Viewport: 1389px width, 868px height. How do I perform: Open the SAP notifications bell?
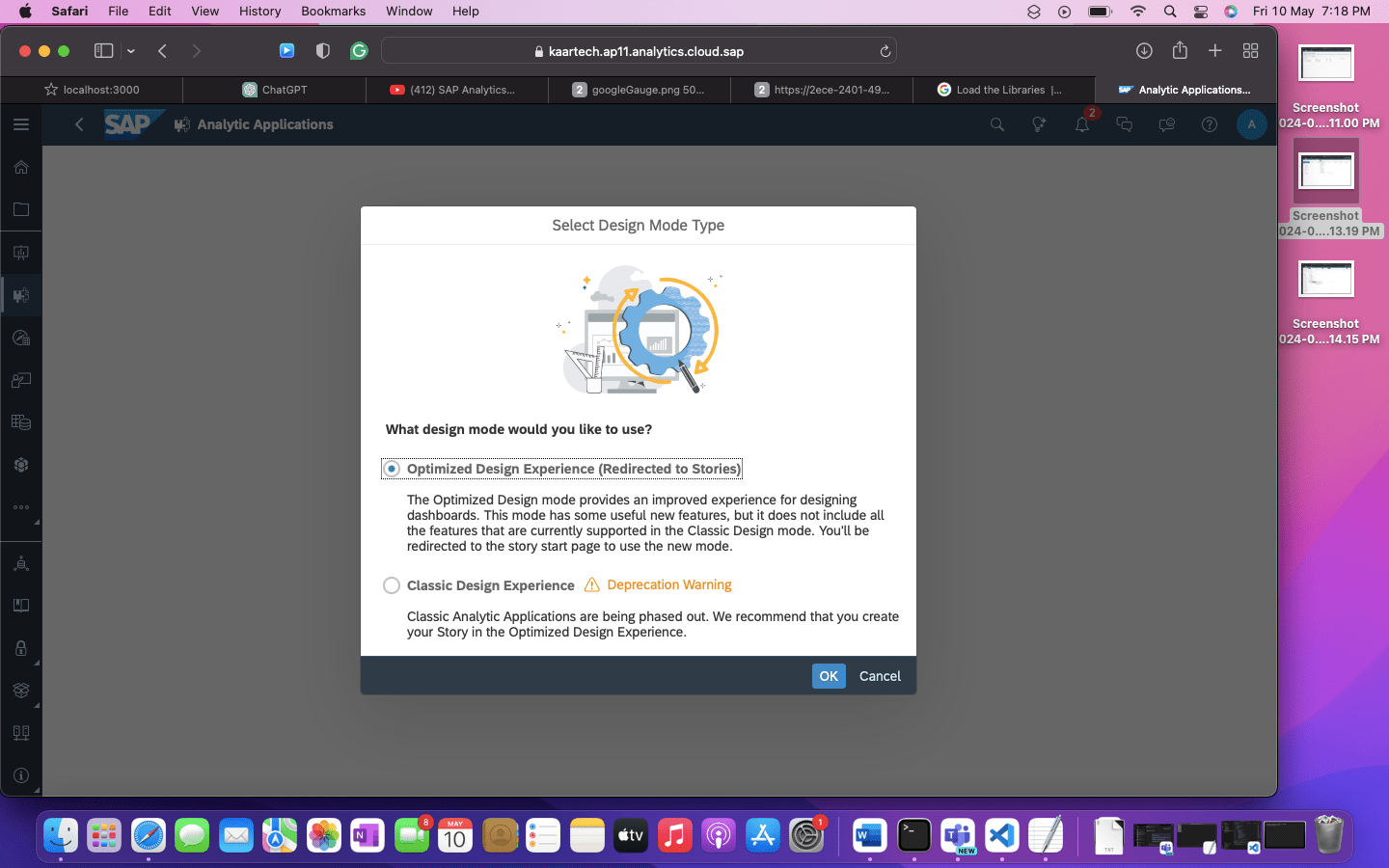coord(1082,124)
